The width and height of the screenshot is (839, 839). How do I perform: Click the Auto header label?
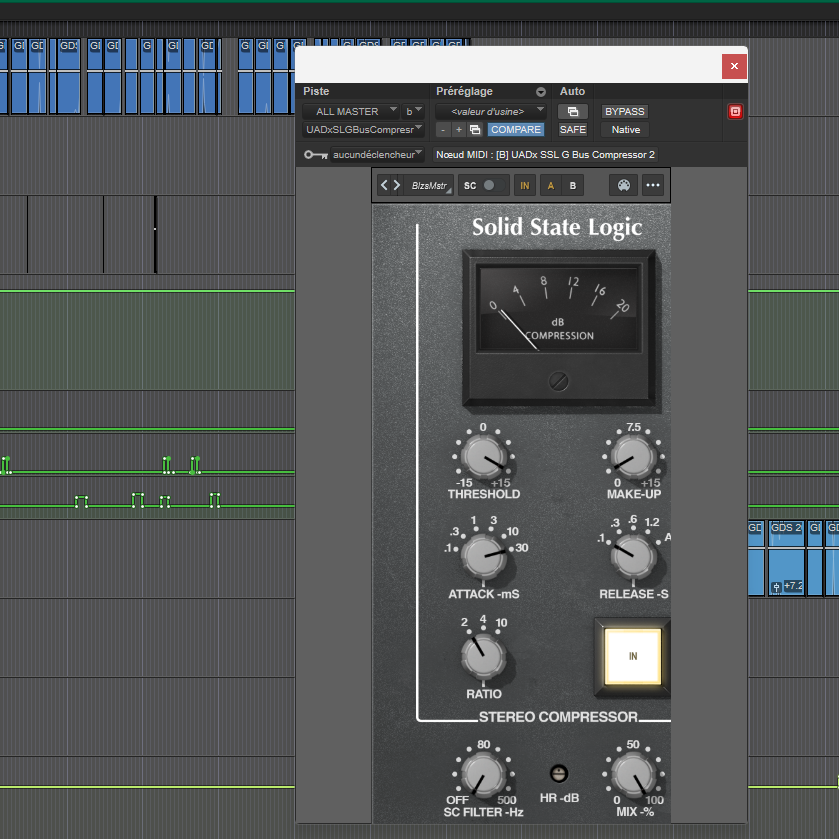click(572, 91)
